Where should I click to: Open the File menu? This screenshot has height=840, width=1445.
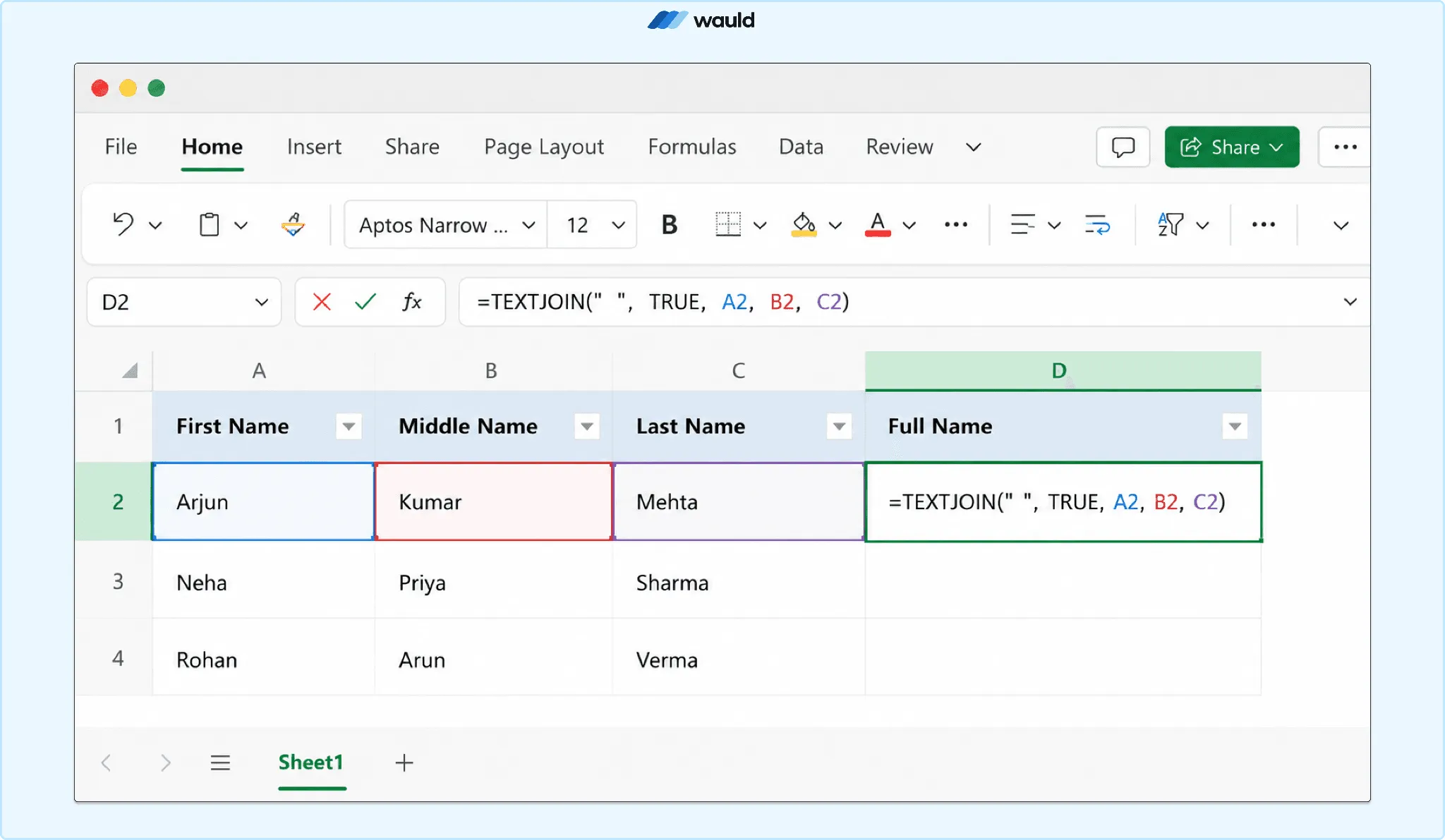tap(121, 147)
